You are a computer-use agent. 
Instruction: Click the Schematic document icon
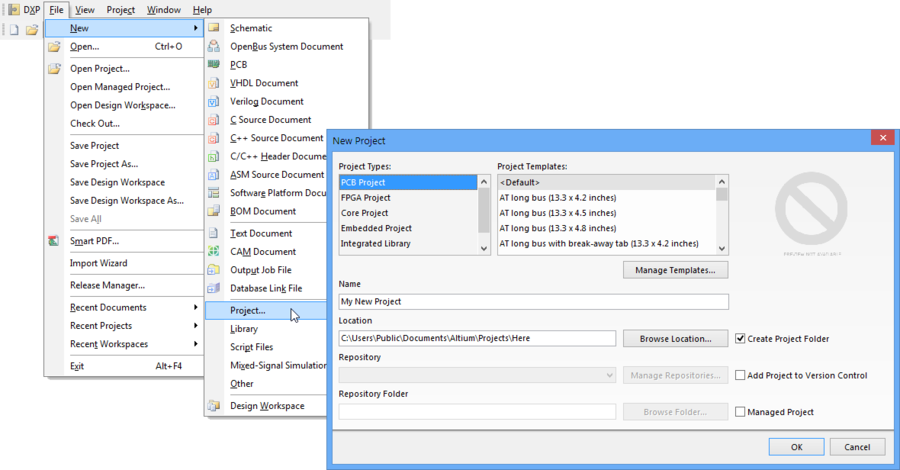214,28
